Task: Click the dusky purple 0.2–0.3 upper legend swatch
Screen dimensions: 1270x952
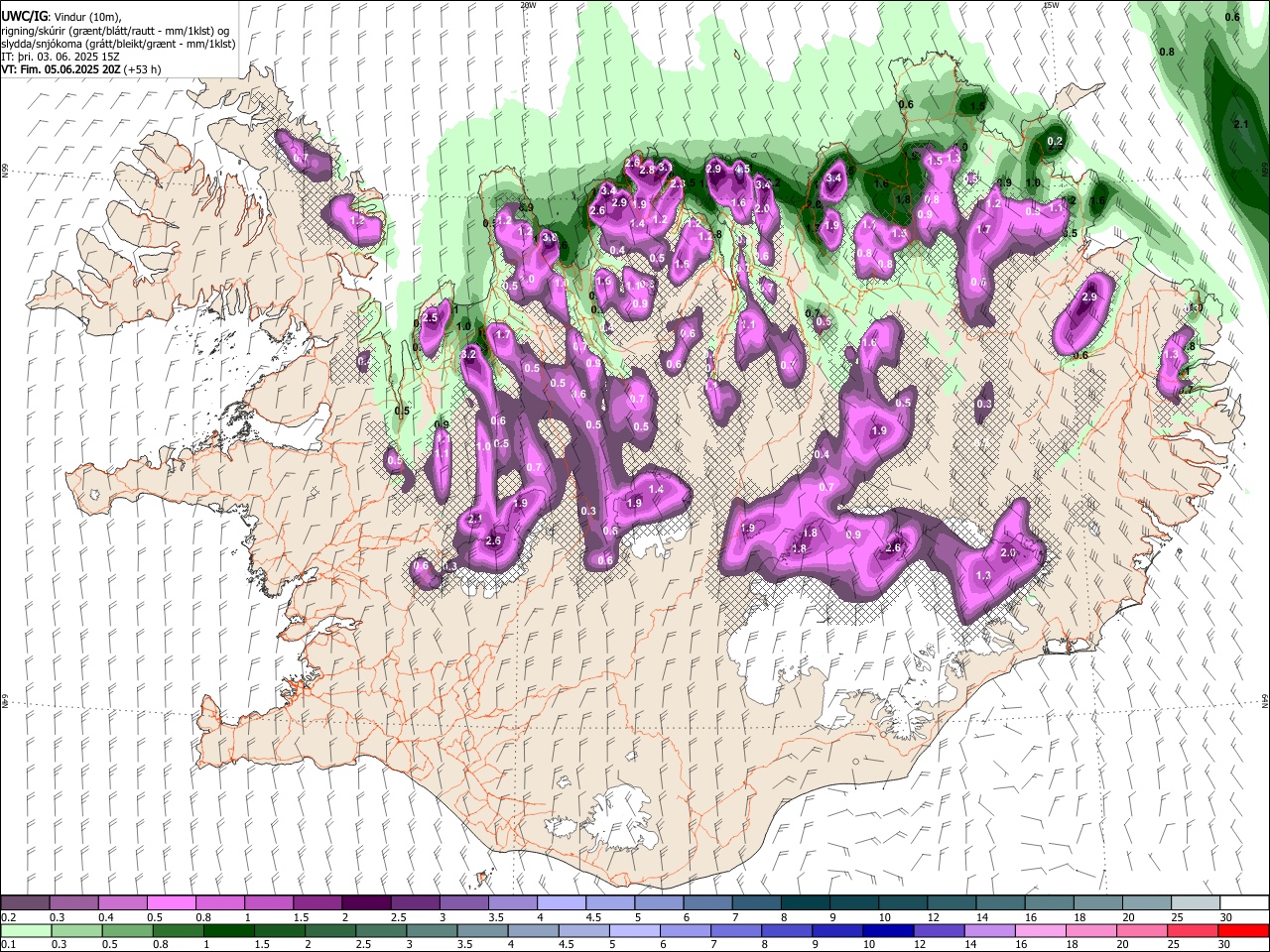Action: tap(25, 902)
